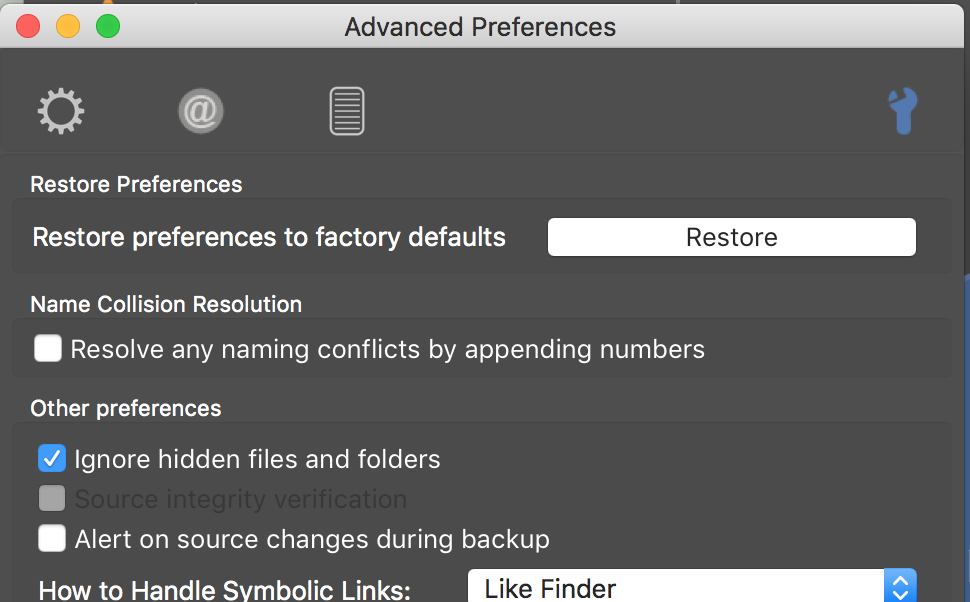The height and width of the screenshot is (602, 970).
Task: Open the log document preferences icon
Action: [347, 111]
